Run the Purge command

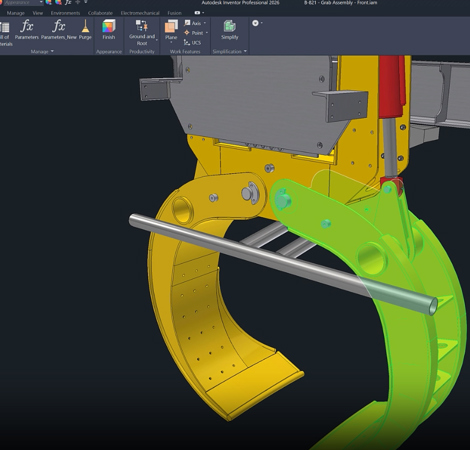click(x=85, y=30)
